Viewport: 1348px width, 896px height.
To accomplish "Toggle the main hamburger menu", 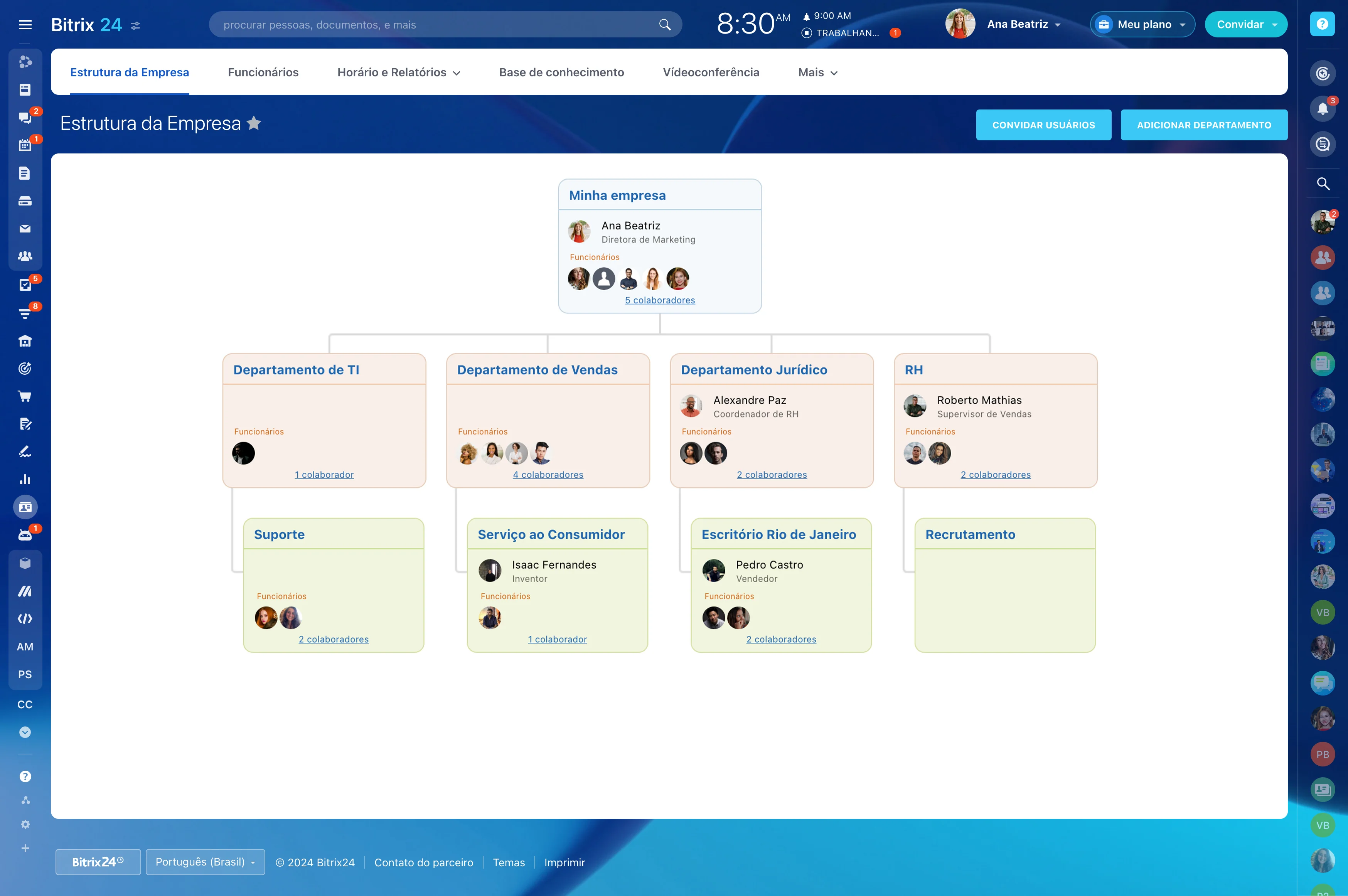I will pyautogui.click(x=25, y=25).
